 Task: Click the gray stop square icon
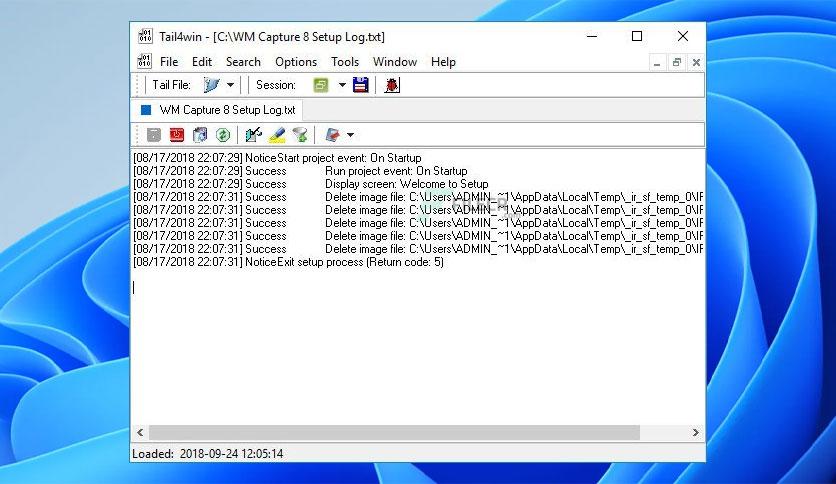tap(154, 135)
